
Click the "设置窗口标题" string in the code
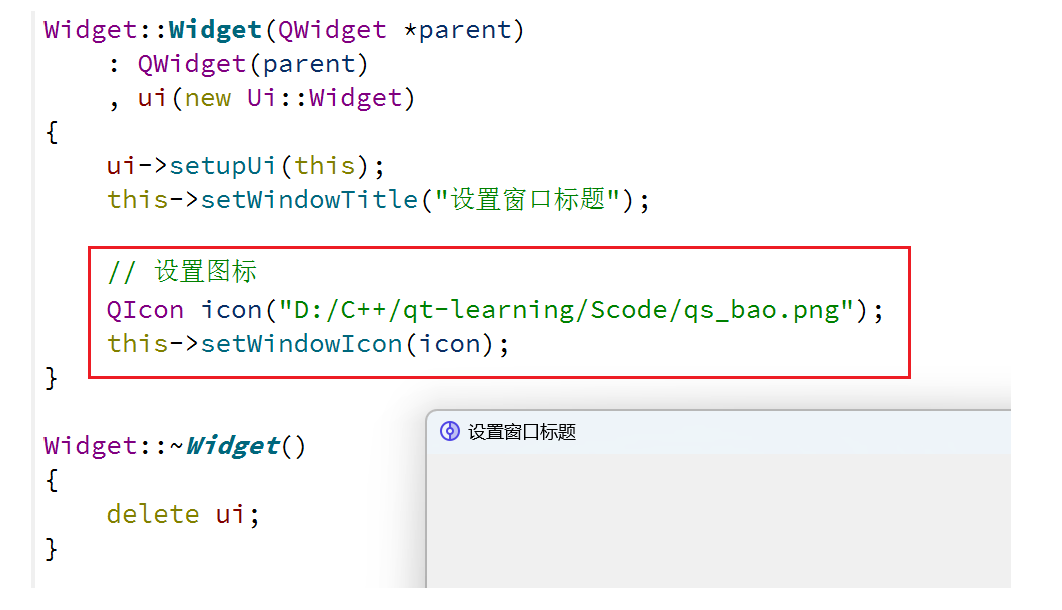click(528, 200)
